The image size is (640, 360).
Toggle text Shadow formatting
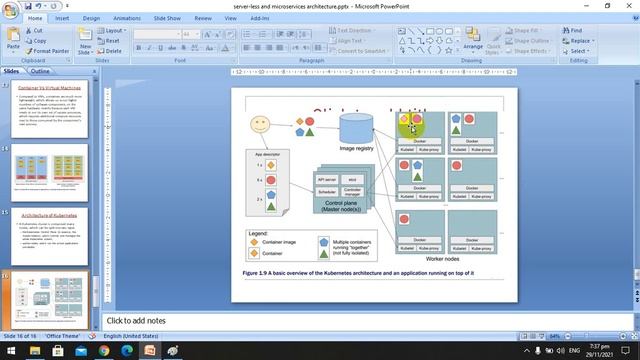point(183,48)
